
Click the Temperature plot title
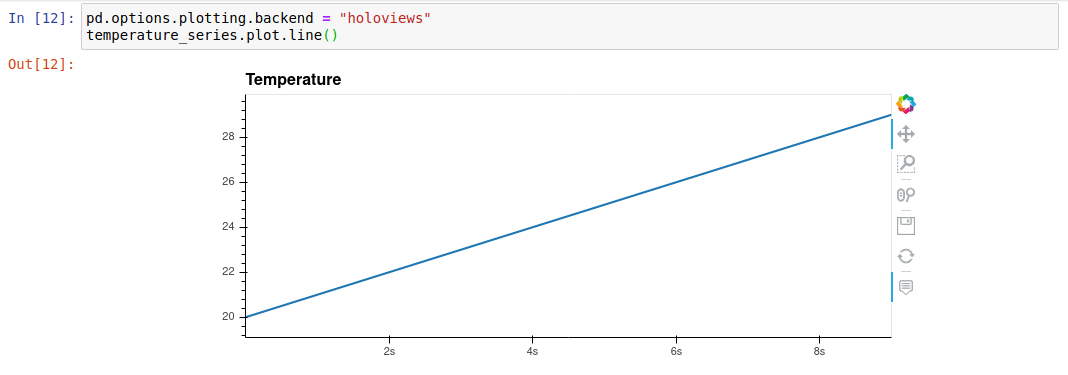point(294,80)
